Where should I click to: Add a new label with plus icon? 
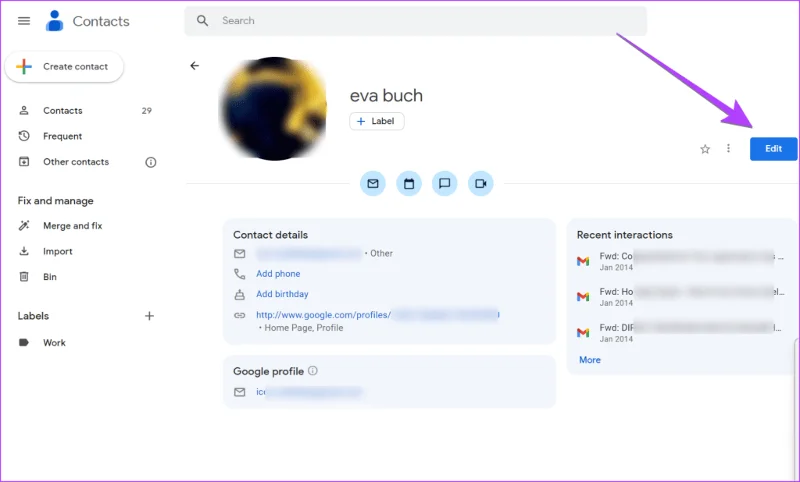click(x=149, y=316)
